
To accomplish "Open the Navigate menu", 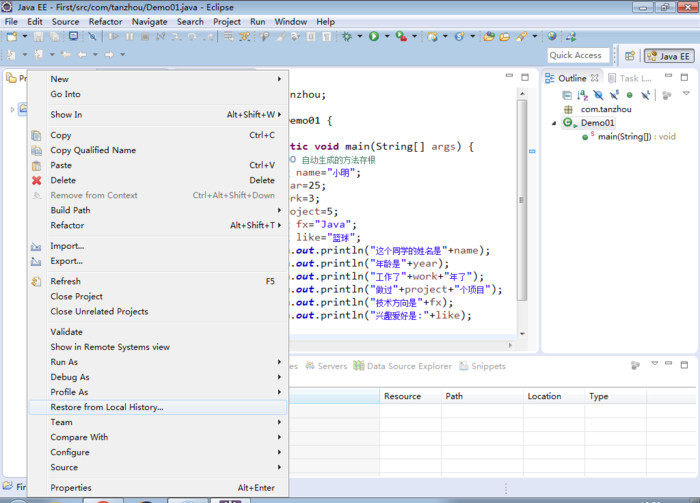I will tap(150, 21).
